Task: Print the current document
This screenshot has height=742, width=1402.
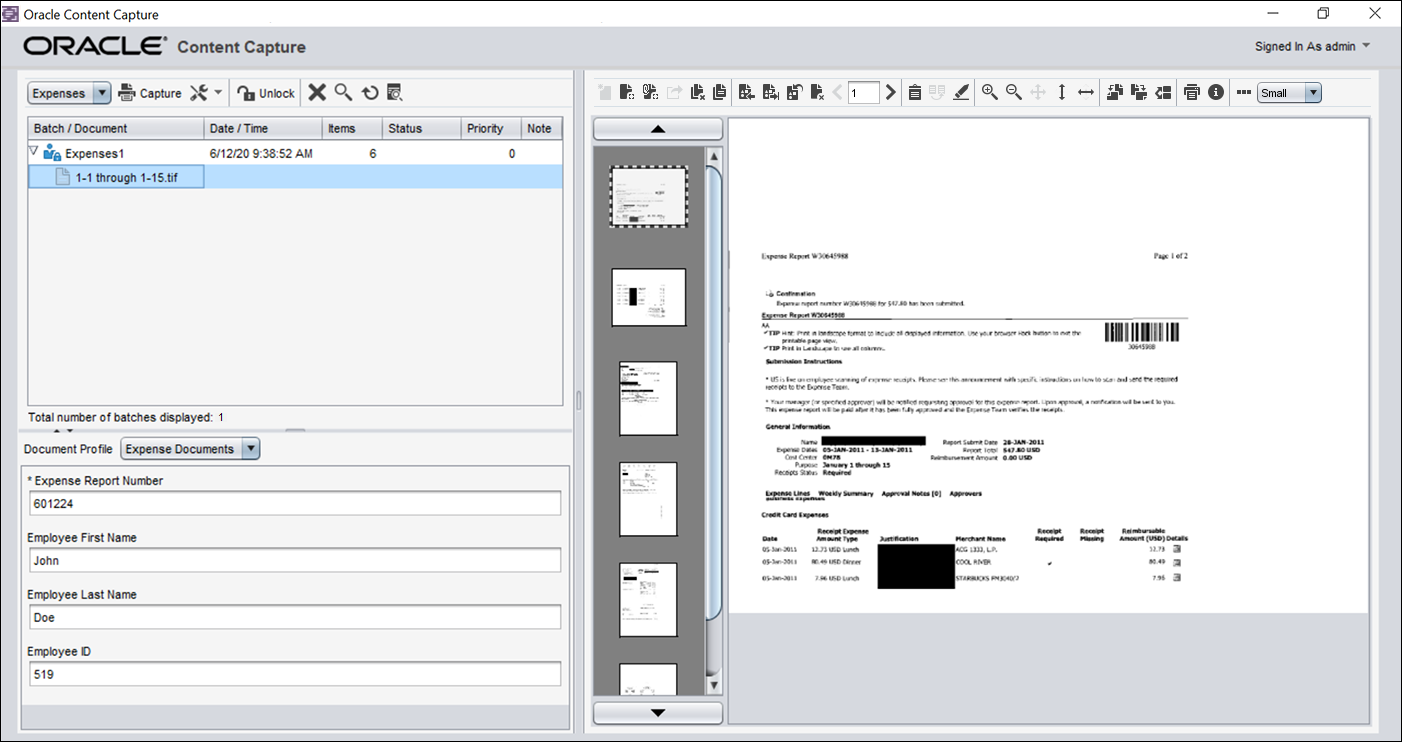Action: 1192,92
